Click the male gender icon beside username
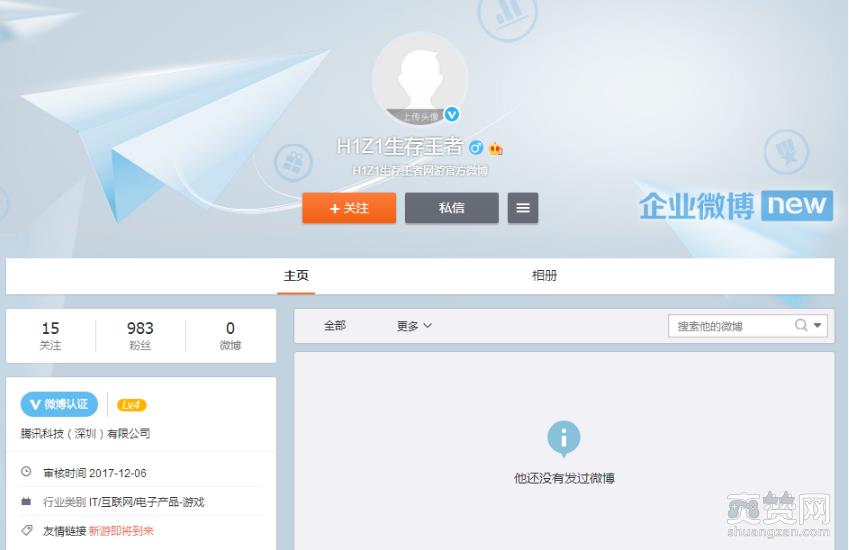Image resolution: width=849 pixels, height=550 pixels. pos(476,148)
